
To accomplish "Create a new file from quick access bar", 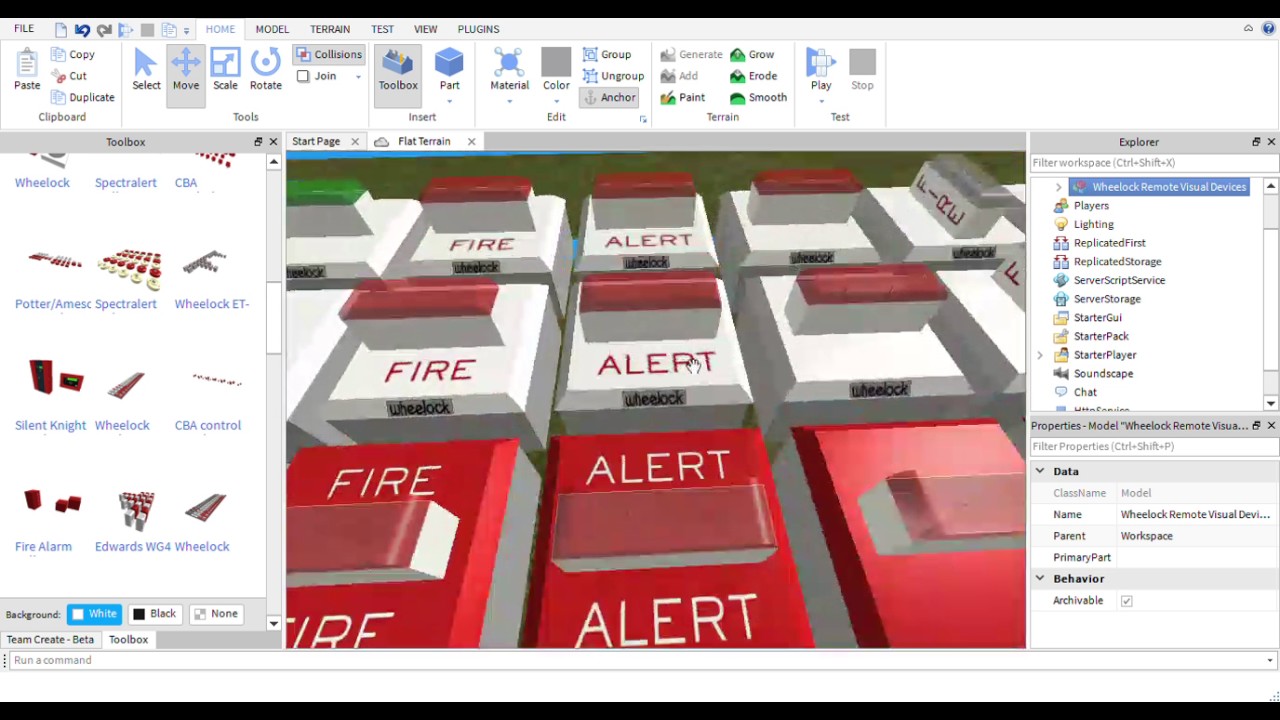I will [61, 30].
